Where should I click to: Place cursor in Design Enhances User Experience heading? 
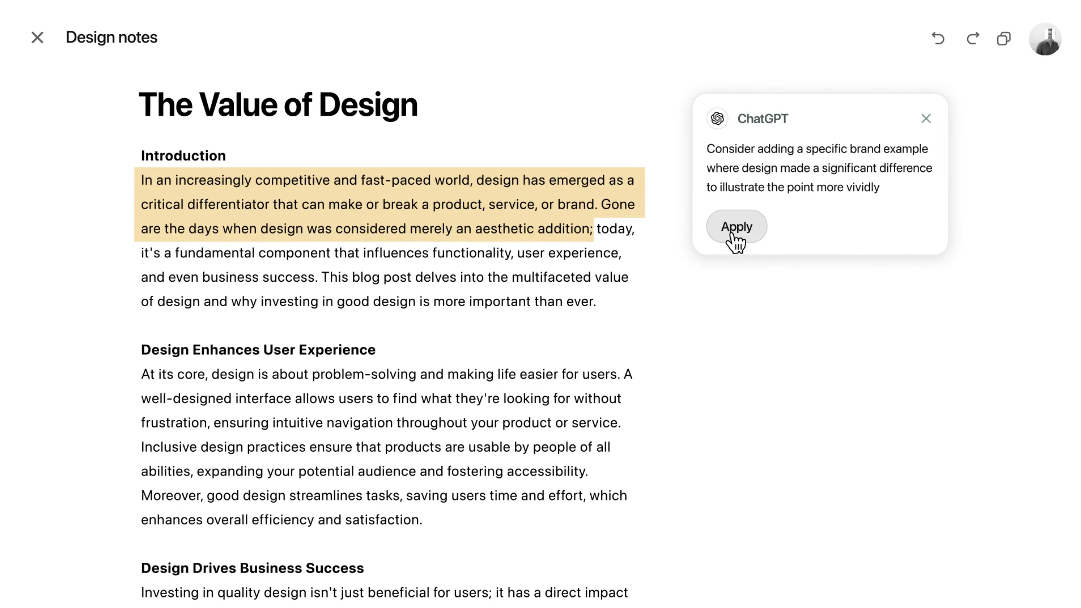click(x=259, y=350)
